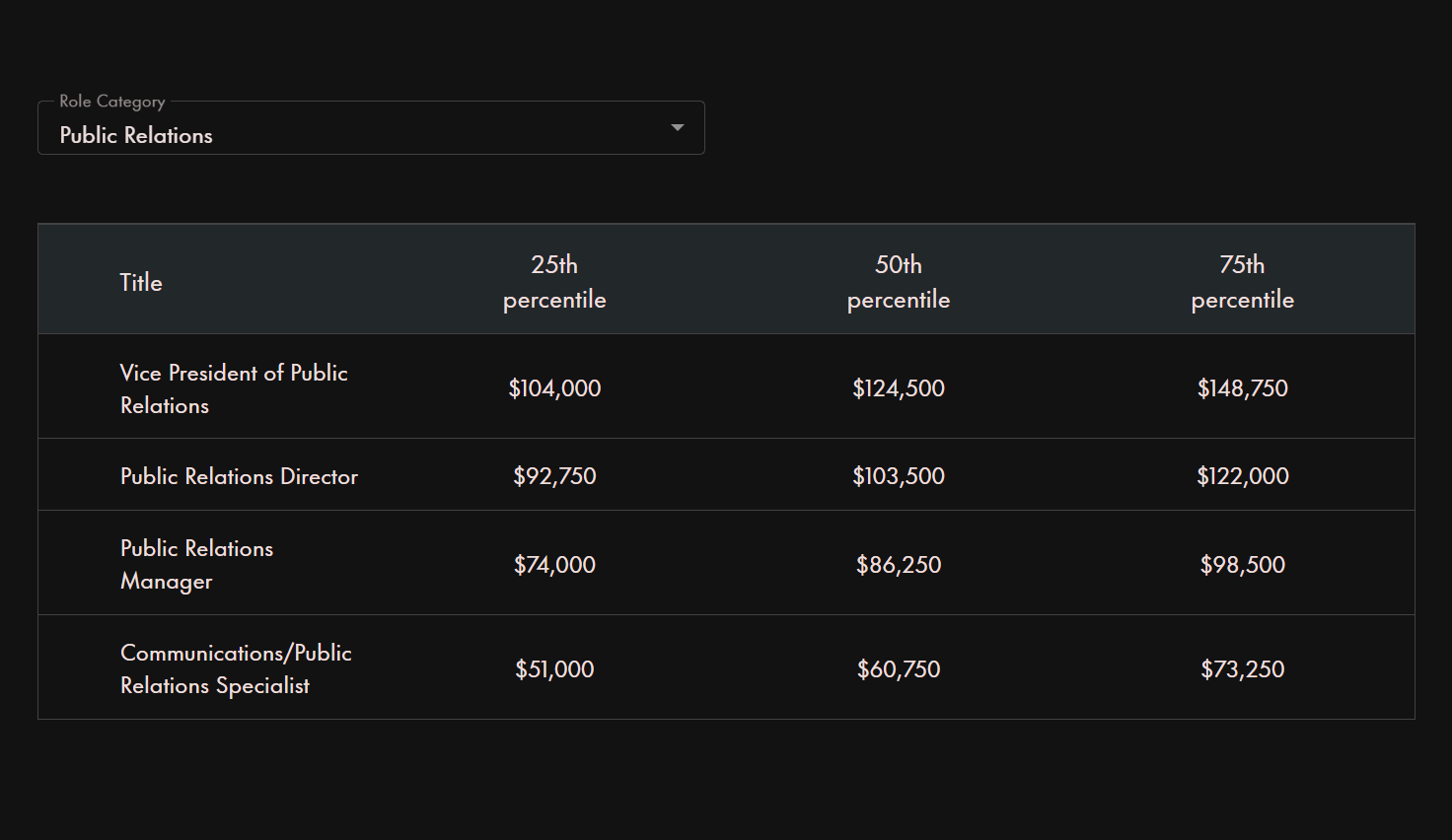Click the Title column header
The image size is (1452, 840).
coord(141,283)
